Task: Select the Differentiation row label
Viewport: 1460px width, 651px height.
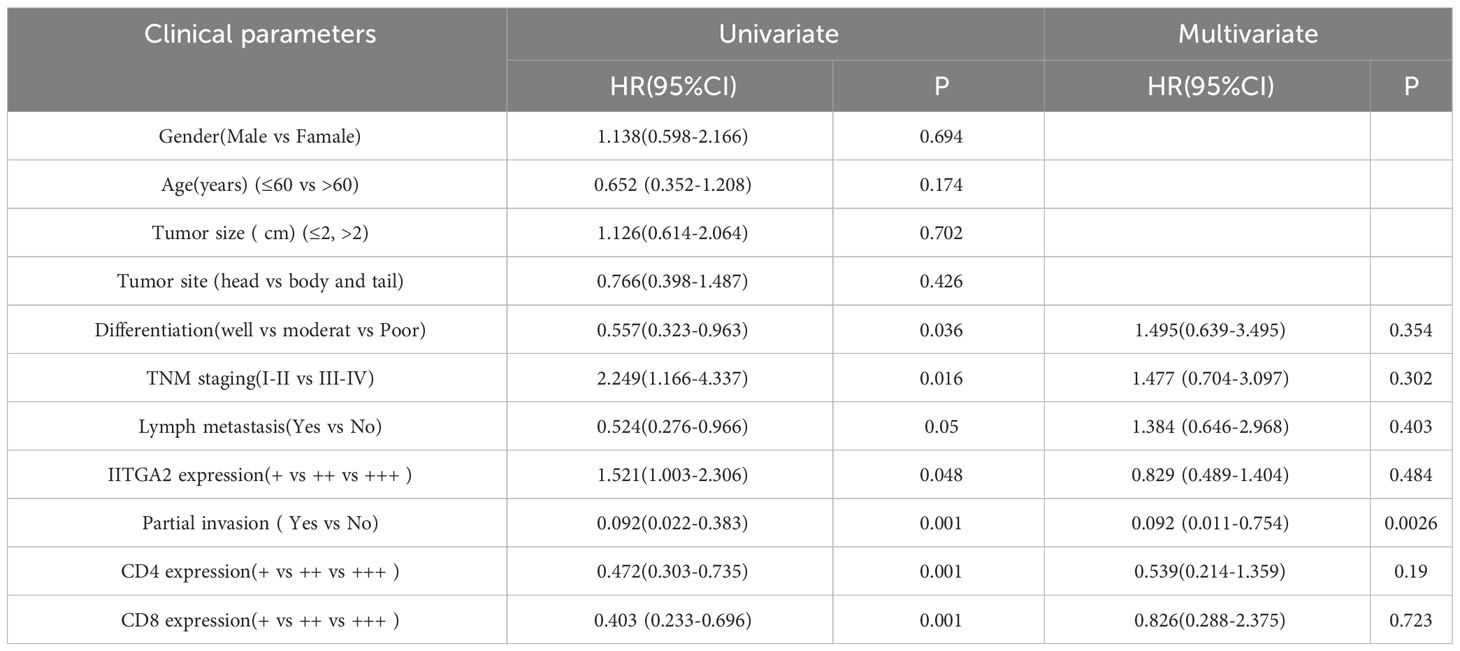Action: [x=257, y=330]
